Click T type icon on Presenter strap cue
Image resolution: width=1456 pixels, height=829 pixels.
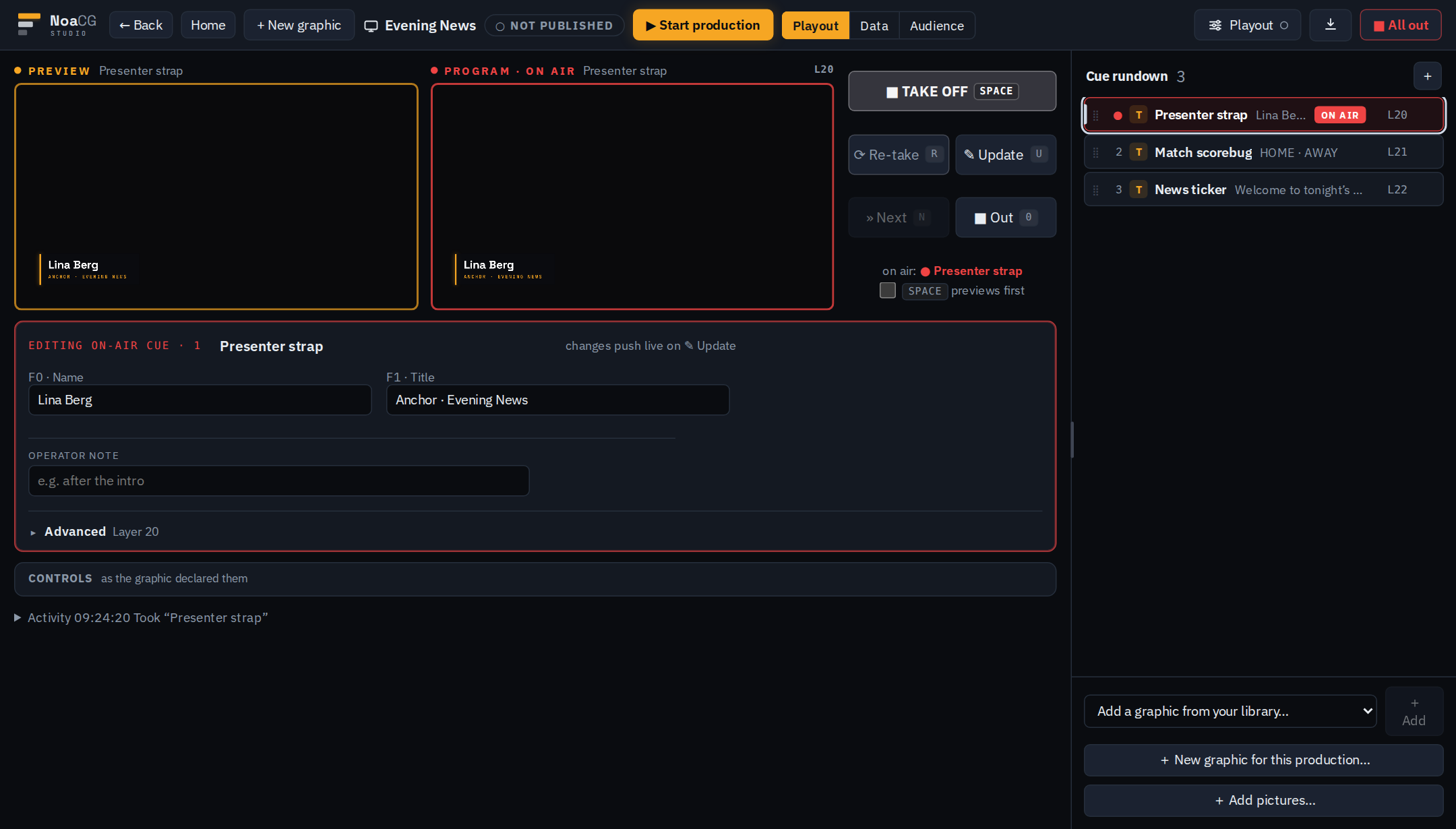tap(1139, 115)
